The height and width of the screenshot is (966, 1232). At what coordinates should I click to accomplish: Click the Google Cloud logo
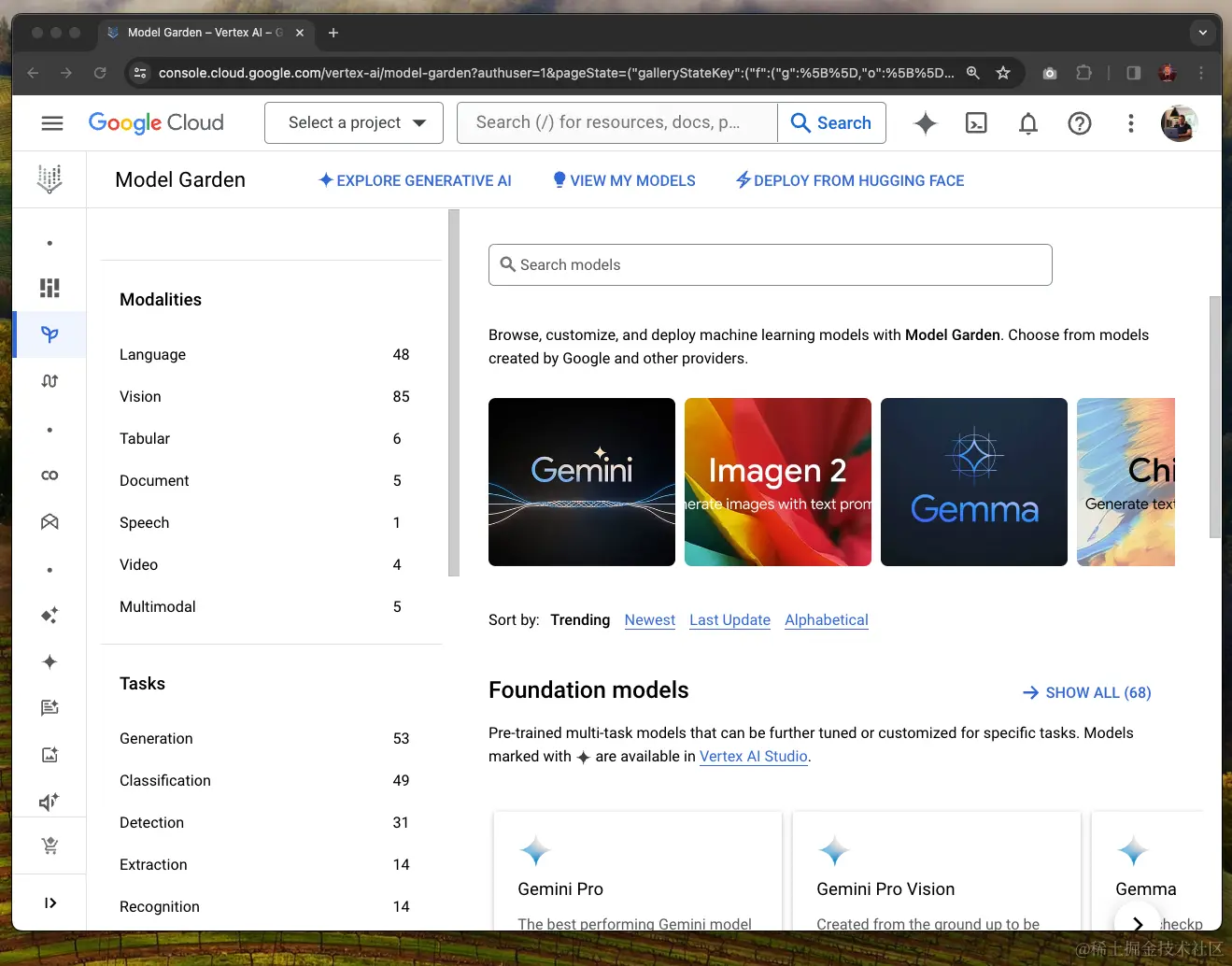[x=156, y=122]
